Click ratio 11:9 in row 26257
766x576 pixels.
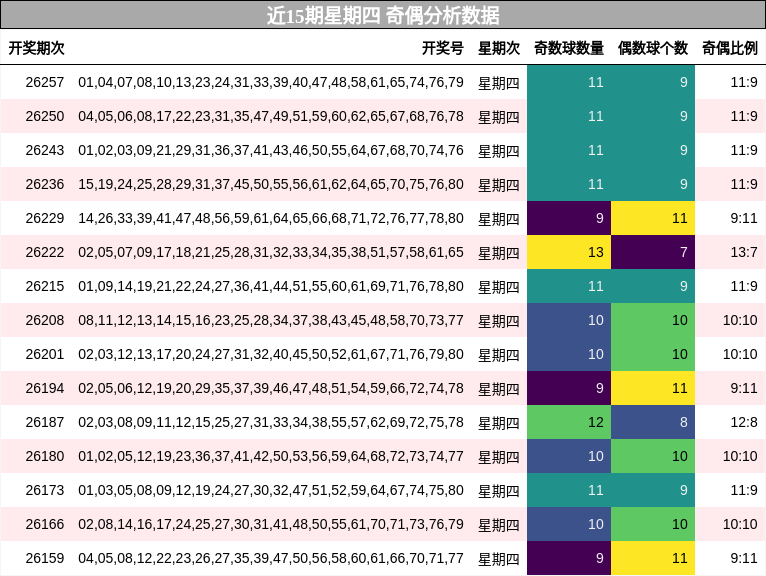[x=744, y=82]
